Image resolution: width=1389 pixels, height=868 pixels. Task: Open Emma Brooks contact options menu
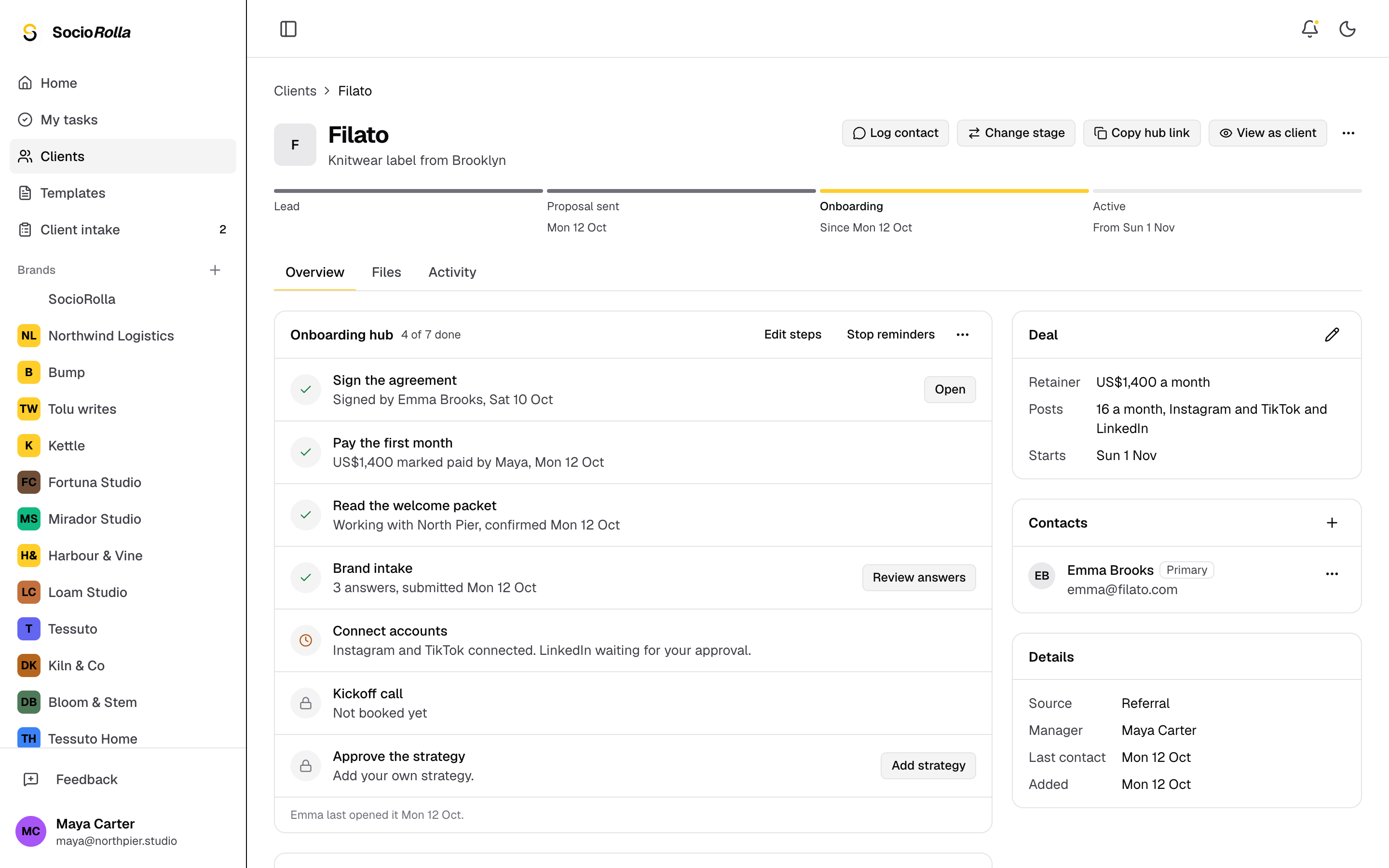point(1332,574)
